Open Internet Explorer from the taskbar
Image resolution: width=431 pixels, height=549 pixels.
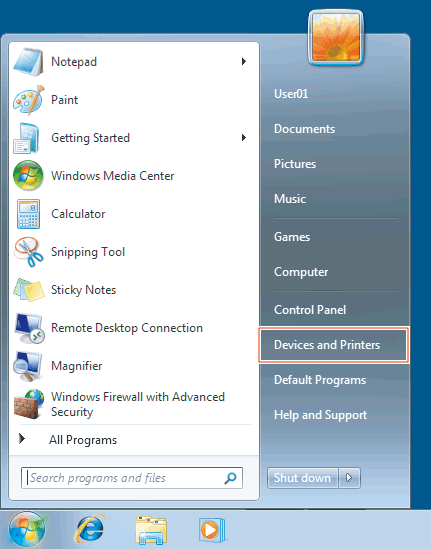pos(90,529)
